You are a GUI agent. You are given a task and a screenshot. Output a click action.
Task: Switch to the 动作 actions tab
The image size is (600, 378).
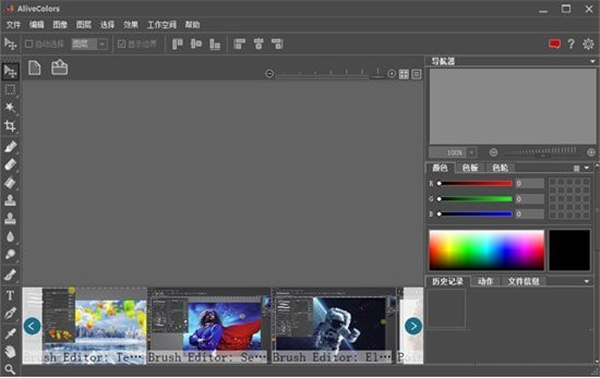[486, 282]
